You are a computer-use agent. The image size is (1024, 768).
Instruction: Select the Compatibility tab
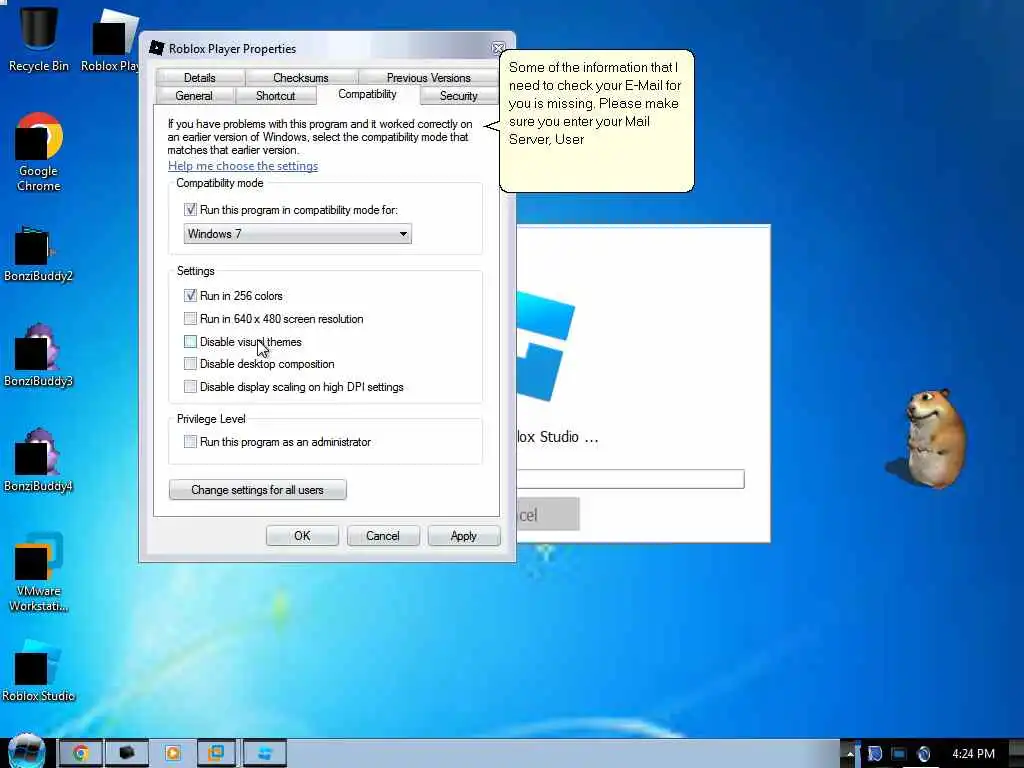(x=367, y=94)
